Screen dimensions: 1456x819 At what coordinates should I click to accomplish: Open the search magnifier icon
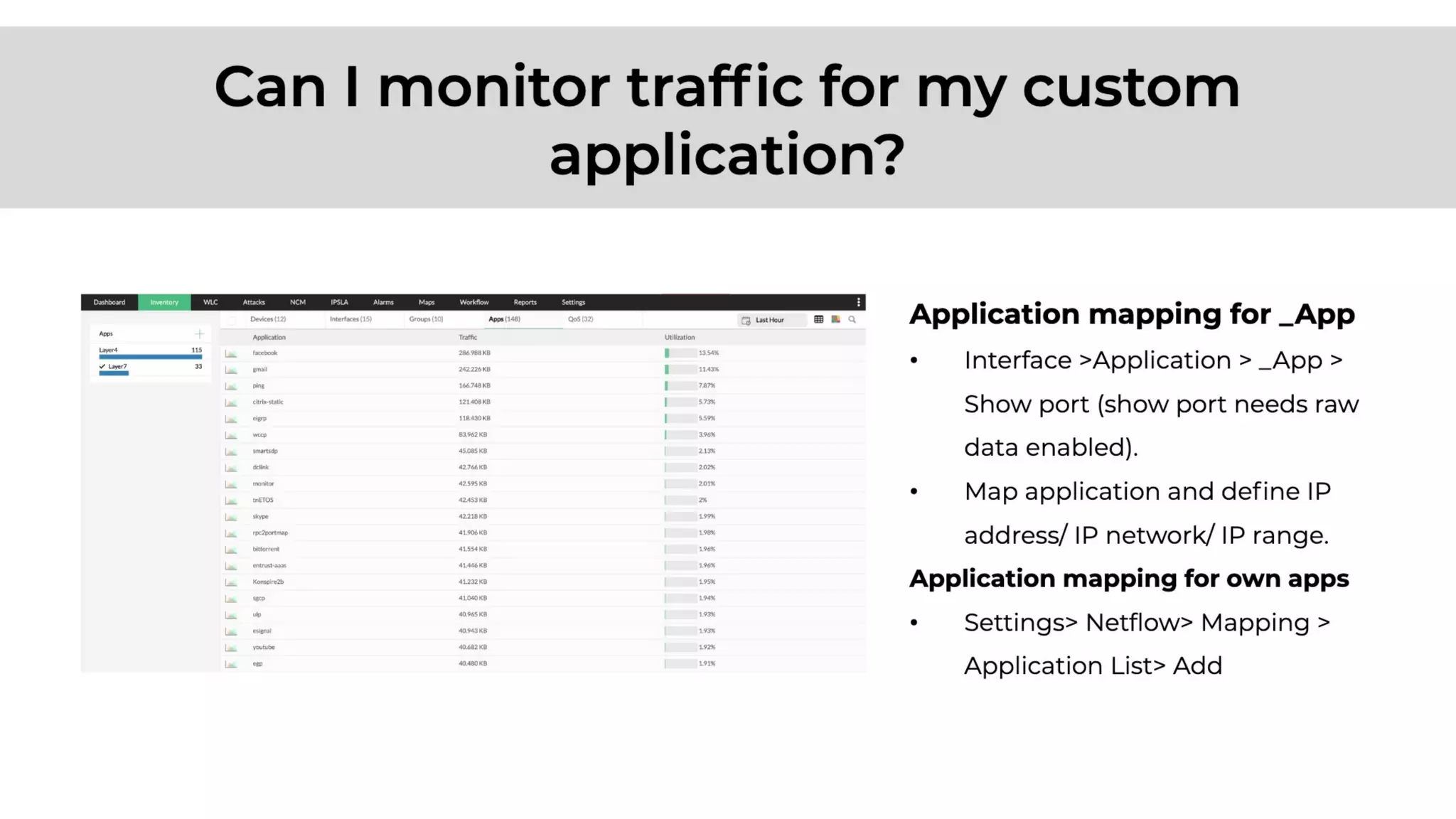(x=852, y=320)
